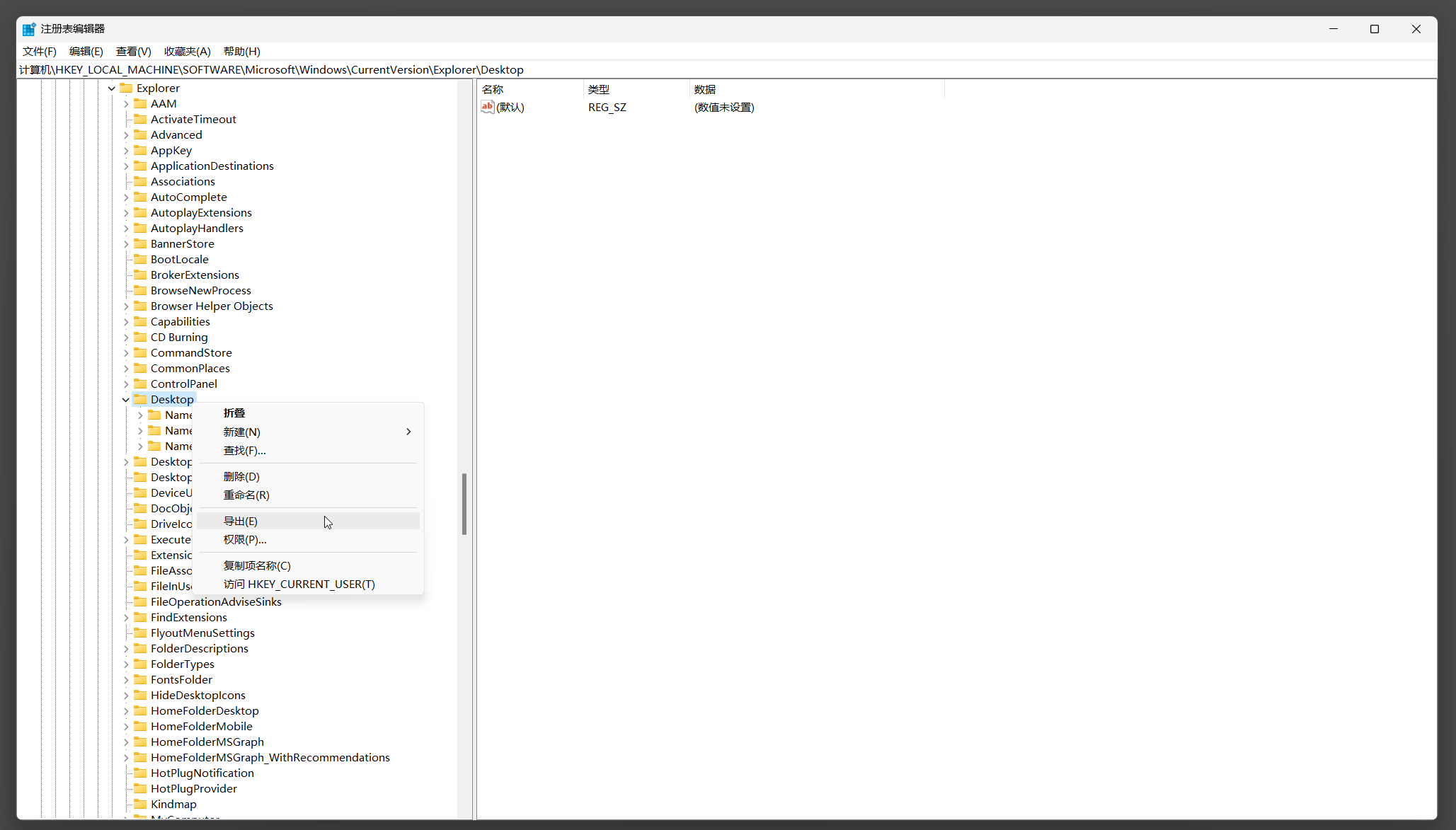Click the HideDesktopIcons folder icon
Viewport: 1456px width, 830px height.
pos(140,696)
